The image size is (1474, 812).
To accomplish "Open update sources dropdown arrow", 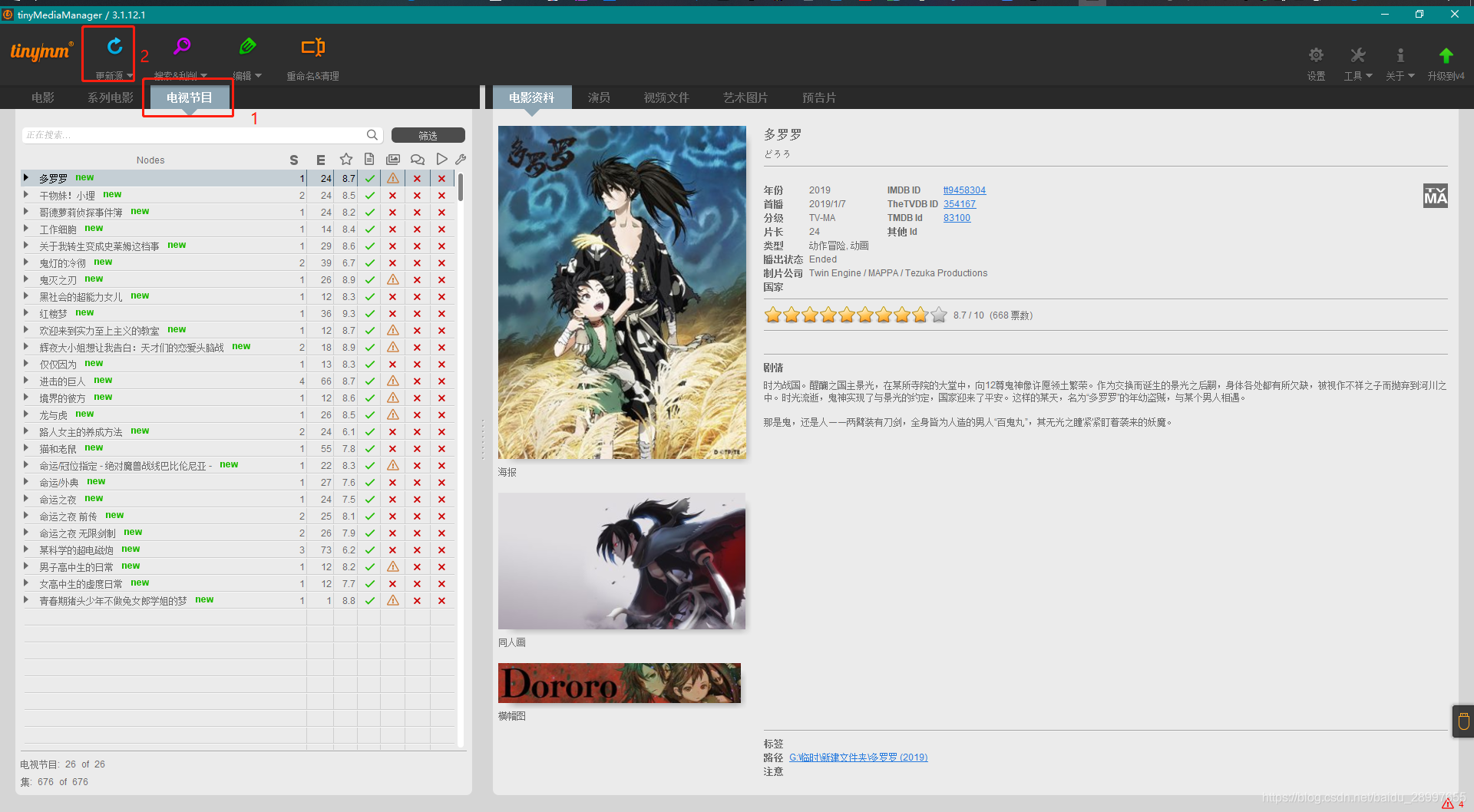I will pyautogui.click(x=130, y=75).
